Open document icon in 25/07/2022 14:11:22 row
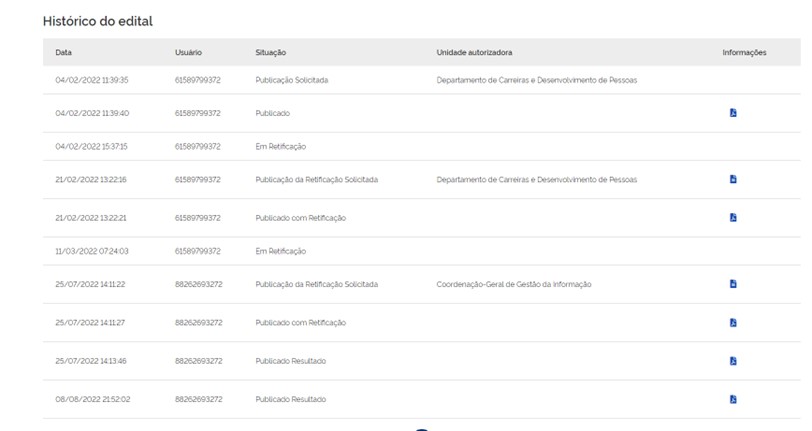Viewport: 812px width, 431px height. pyautogui.click(x=733, y=284)
